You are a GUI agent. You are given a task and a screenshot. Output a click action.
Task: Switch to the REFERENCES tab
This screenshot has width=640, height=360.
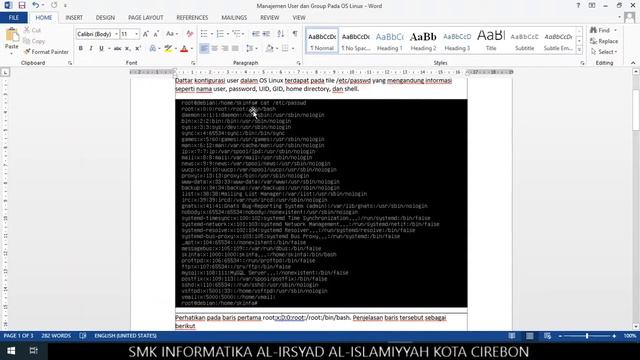click(192, 18)
